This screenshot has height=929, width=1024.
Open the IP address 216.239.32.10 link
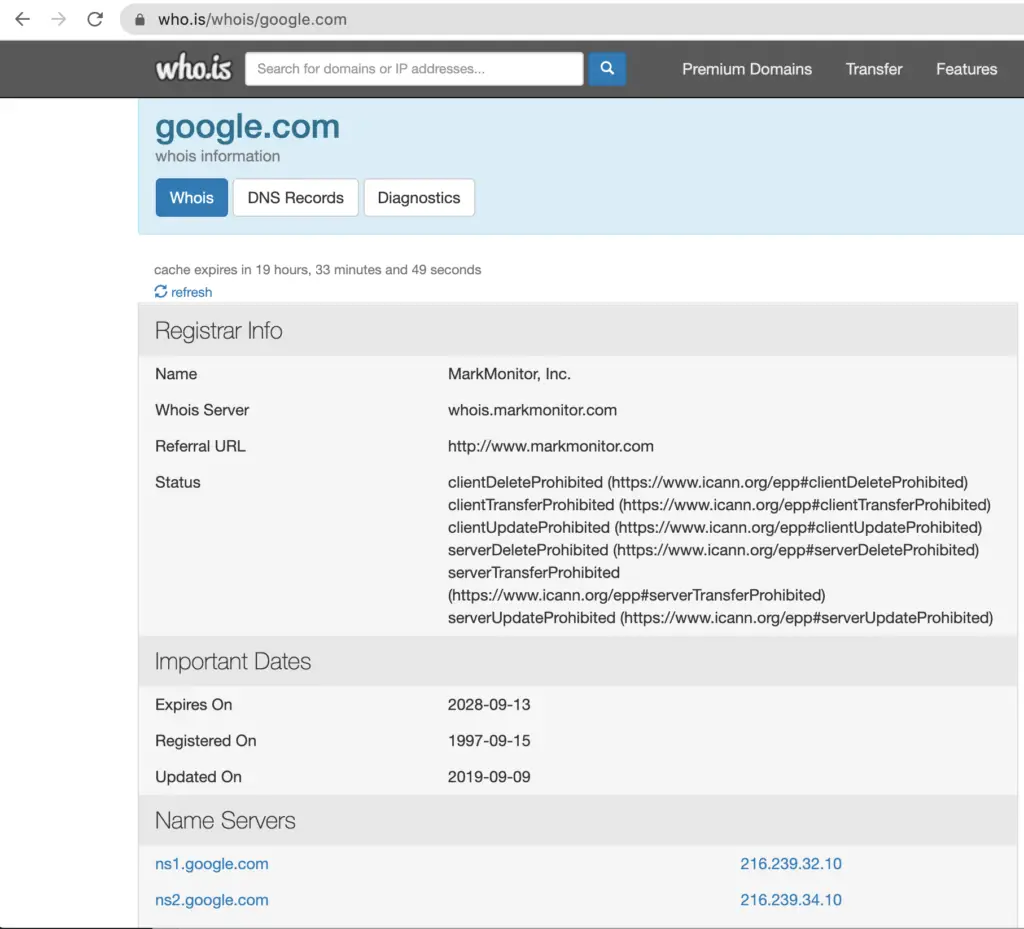791,864
